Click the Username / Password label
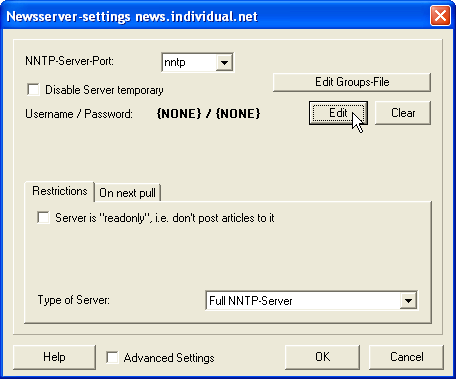The height and width of the screenshot is (379, 456). [79, 114]
